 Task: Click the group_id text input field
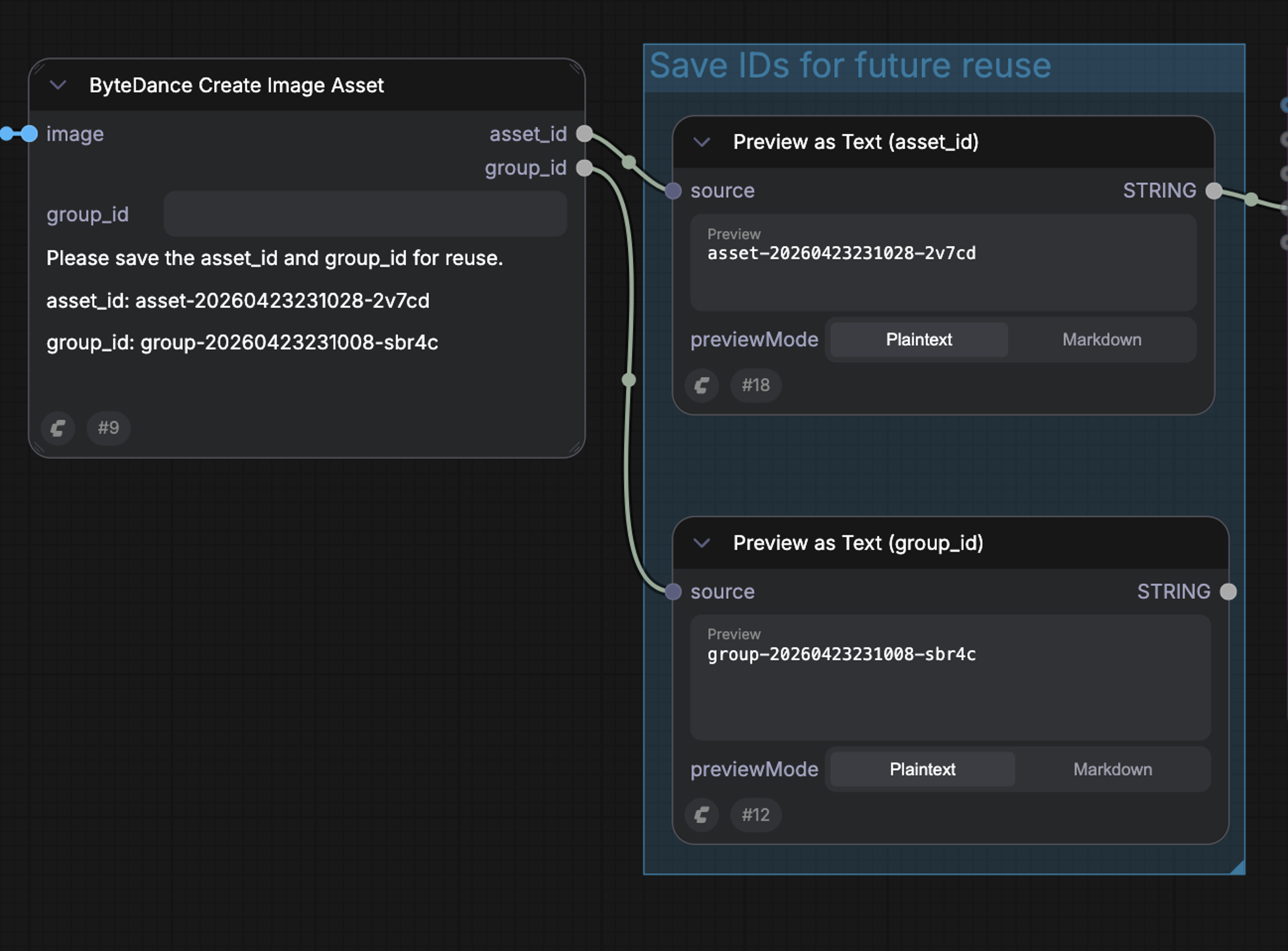(365, 214)
